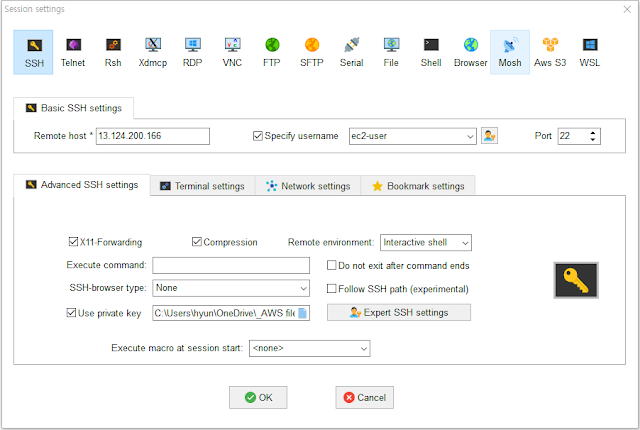Select the FTP session icon
Screen dimensions: 640x430
272,52
